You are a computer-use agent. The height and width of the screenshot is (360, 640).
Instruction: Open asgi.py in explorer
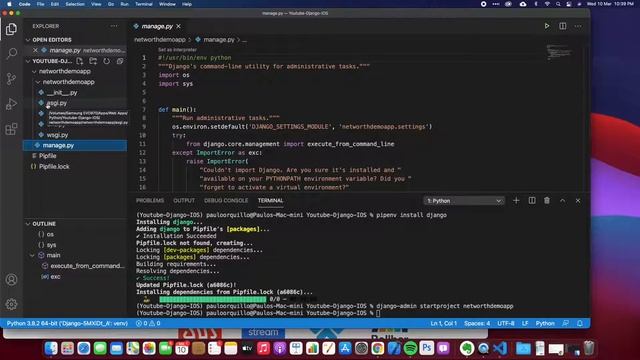click(57, 103)
